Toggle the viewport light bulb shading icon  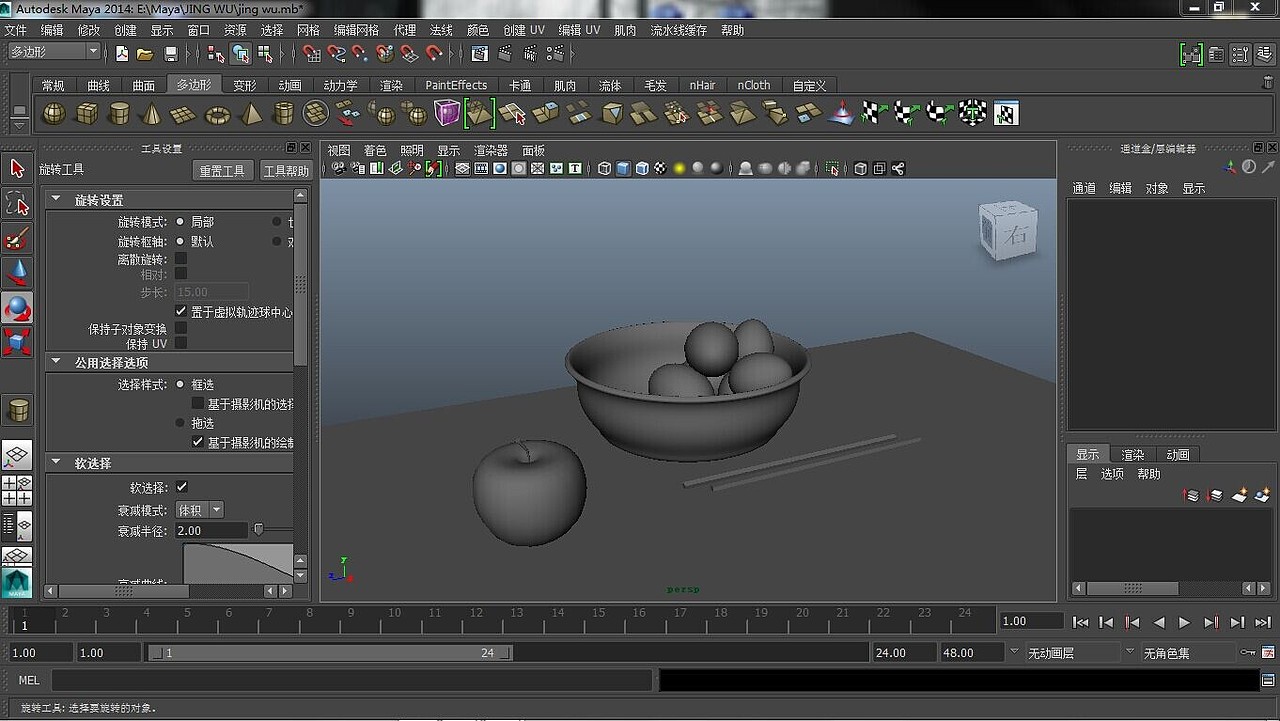point(680,169)
